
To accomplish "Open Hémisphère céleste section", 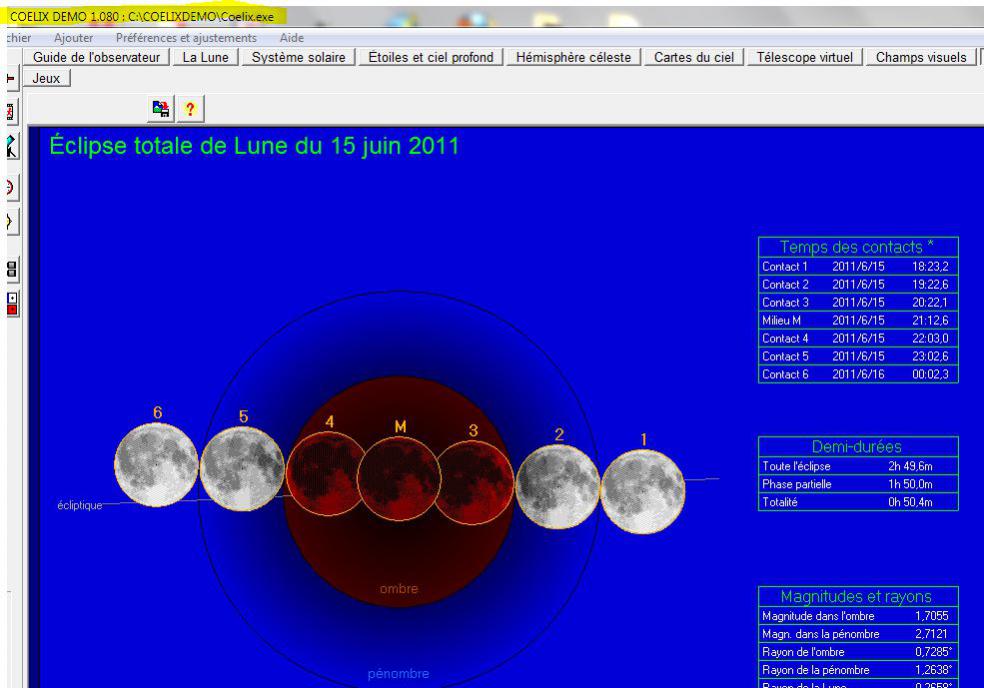I will coord(574,57).
